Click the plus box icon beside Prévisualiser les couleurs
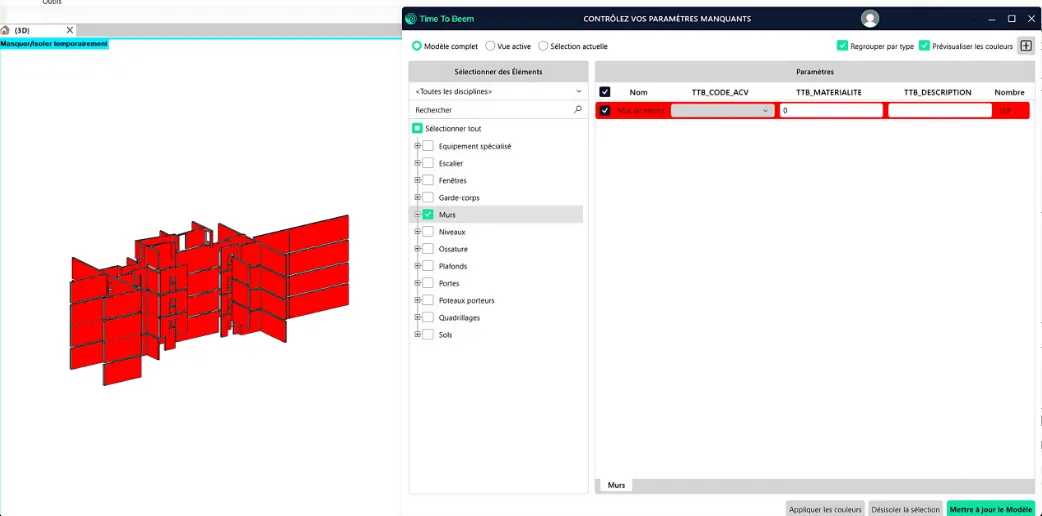The width and height of the screenshot is (1042, 516). (x=1026, y=46)
